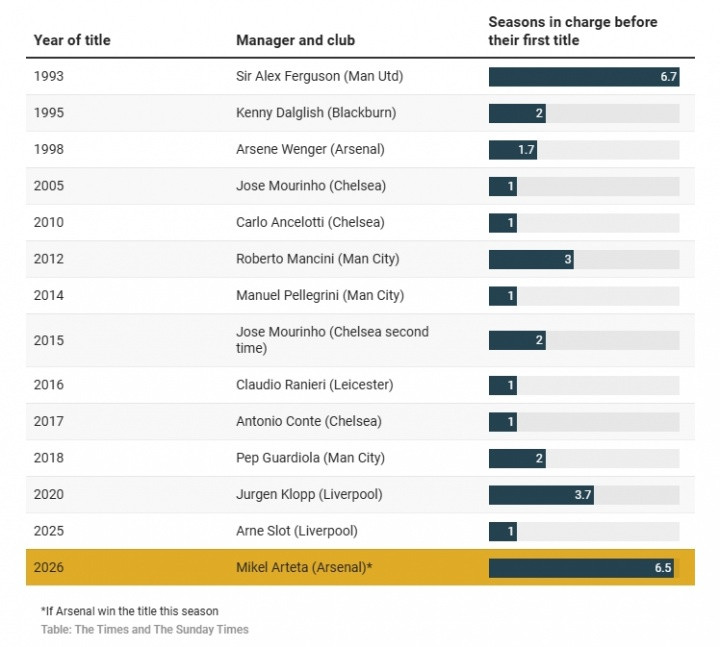Select the 2016 year cell
The height and width of the screenshot is (647, 720).
pos(49,385)
